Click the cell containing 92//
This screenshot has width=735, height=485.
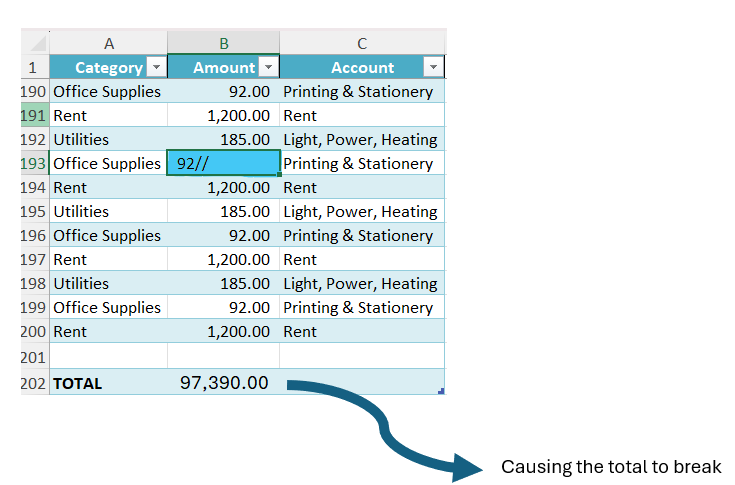tap(224, 163)
